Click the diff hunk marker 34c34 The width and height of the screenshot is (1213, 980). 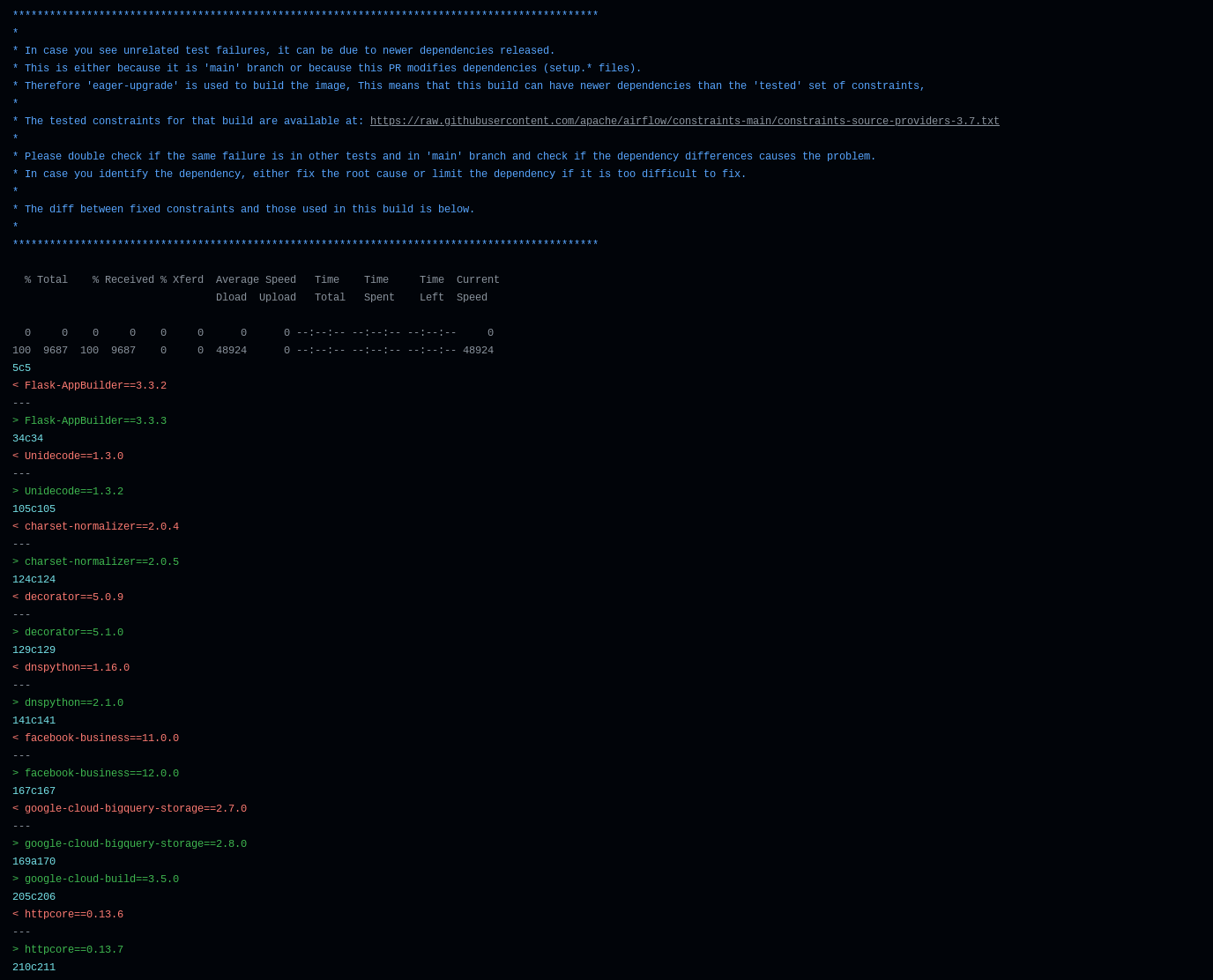(x=27, y=439)
